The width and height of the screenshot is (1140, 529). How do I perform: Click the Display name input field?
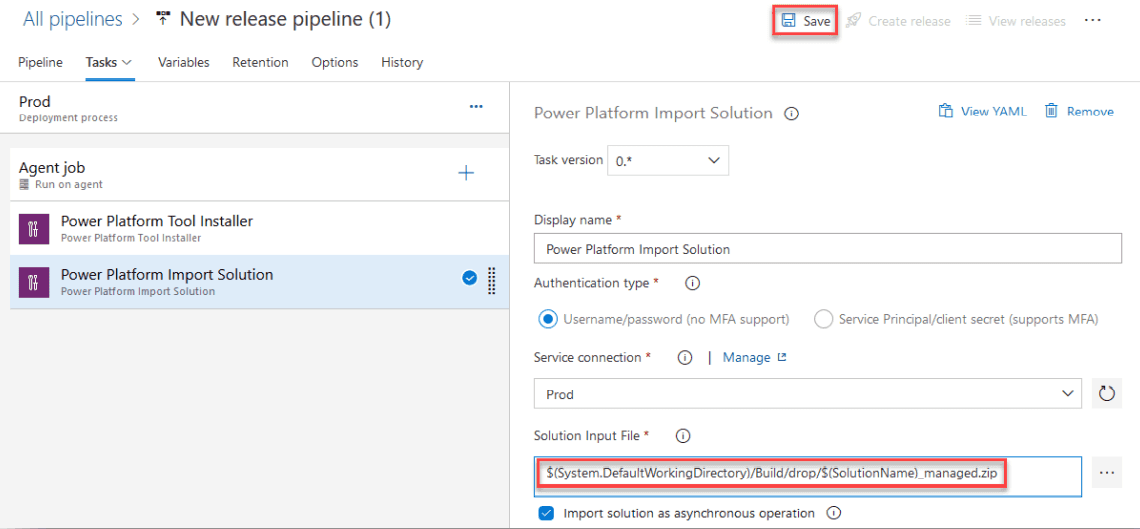tap(827, 249)
